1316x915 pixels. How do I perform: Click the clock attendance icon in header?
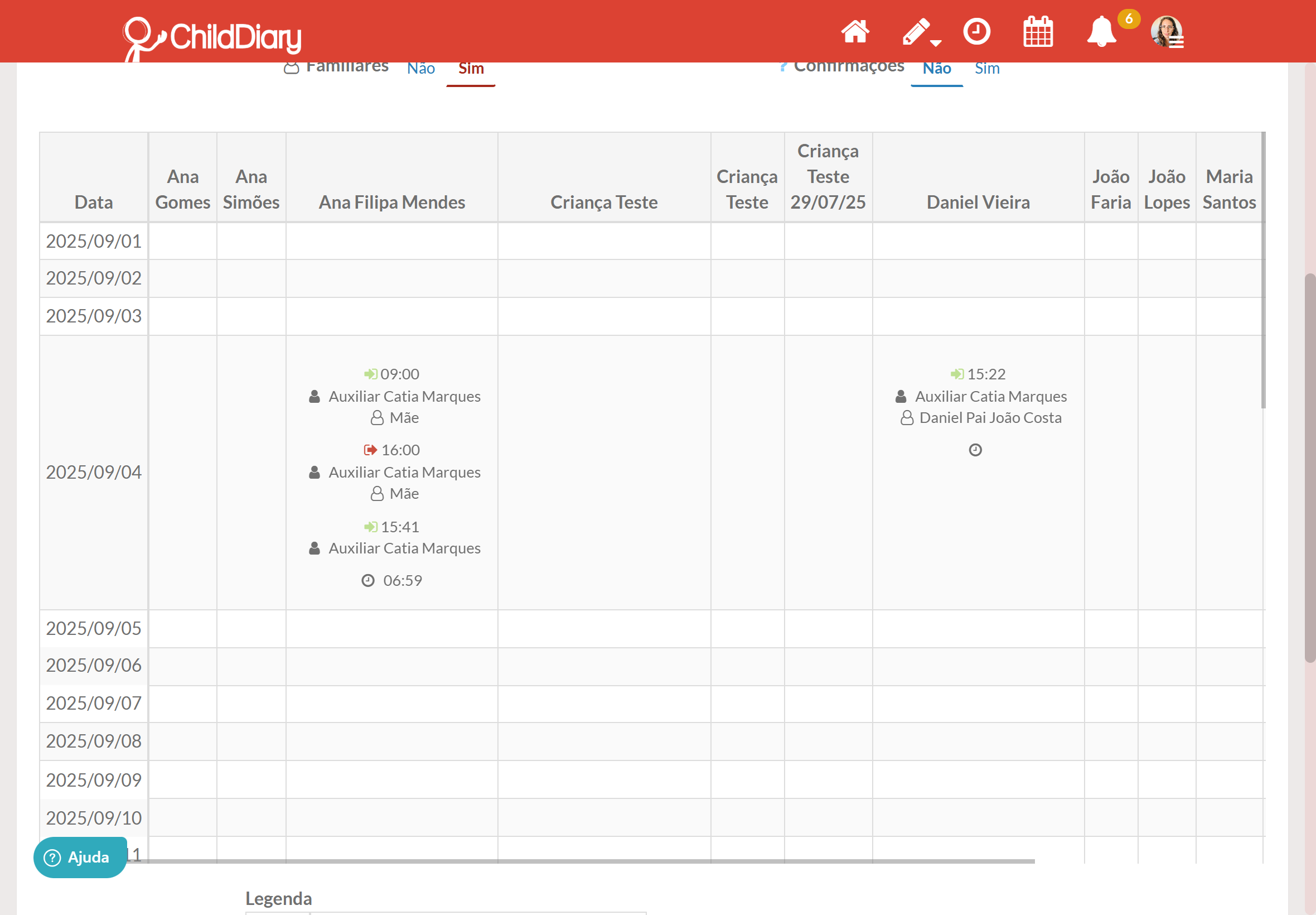coord(976,32)
